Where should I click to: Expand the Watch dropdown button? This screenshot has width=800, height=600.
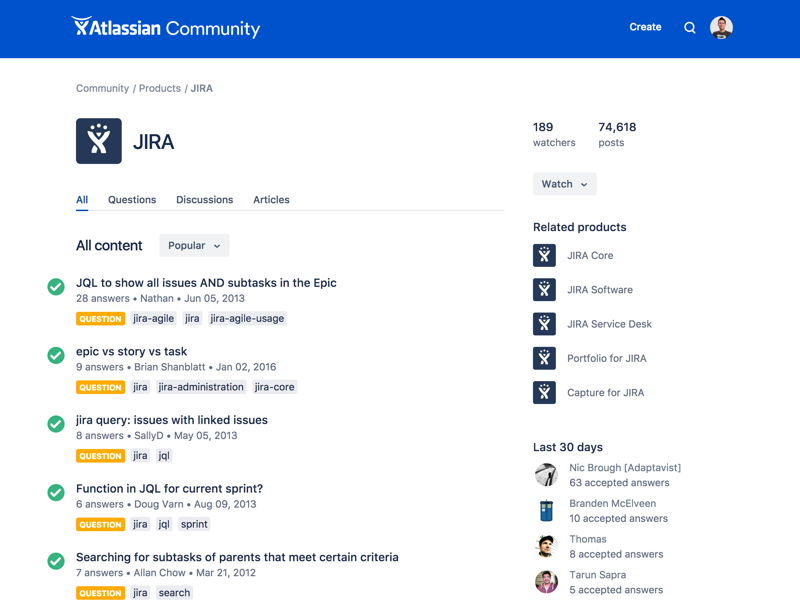tap(564, 184)
